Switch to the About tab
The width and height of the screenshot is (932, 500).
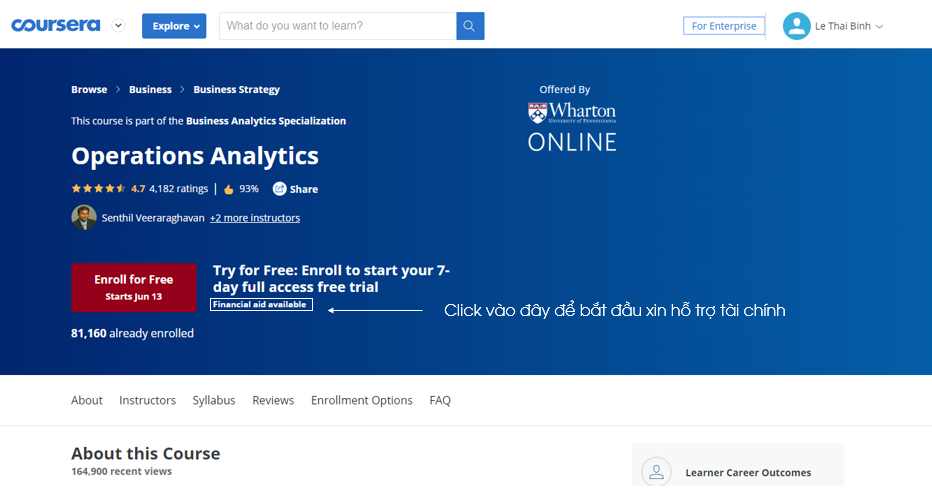coord(87,400)
